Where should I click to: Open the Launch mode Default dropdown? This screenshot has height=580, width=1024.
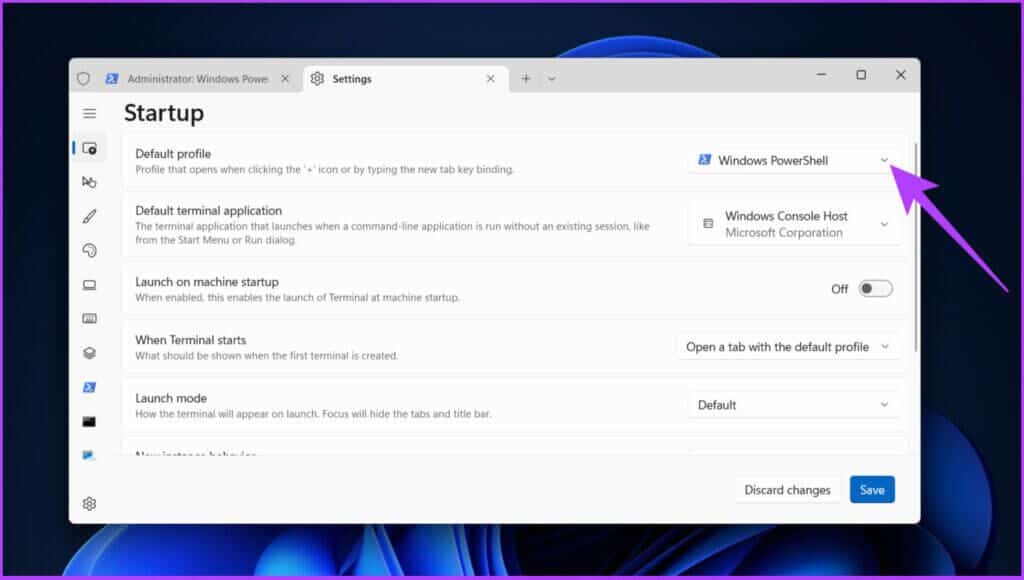(794, 405)
